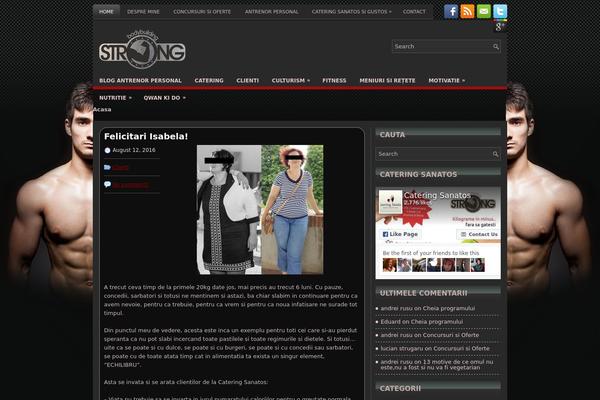This screenshot has width=600, height=400.
Task: Open the Felicitari Isabela! post title
Action: click(146, 136)
